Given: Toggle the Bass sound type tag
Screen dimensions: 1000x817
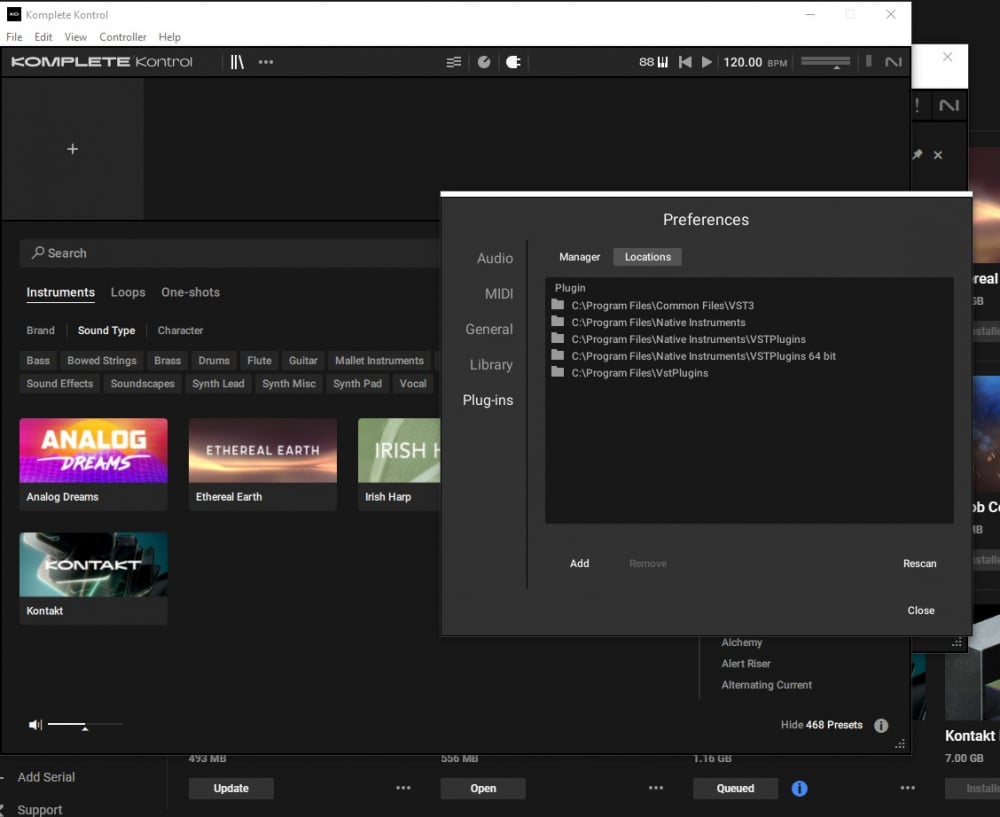Looking at the screenshot, I should click(38, 360).
